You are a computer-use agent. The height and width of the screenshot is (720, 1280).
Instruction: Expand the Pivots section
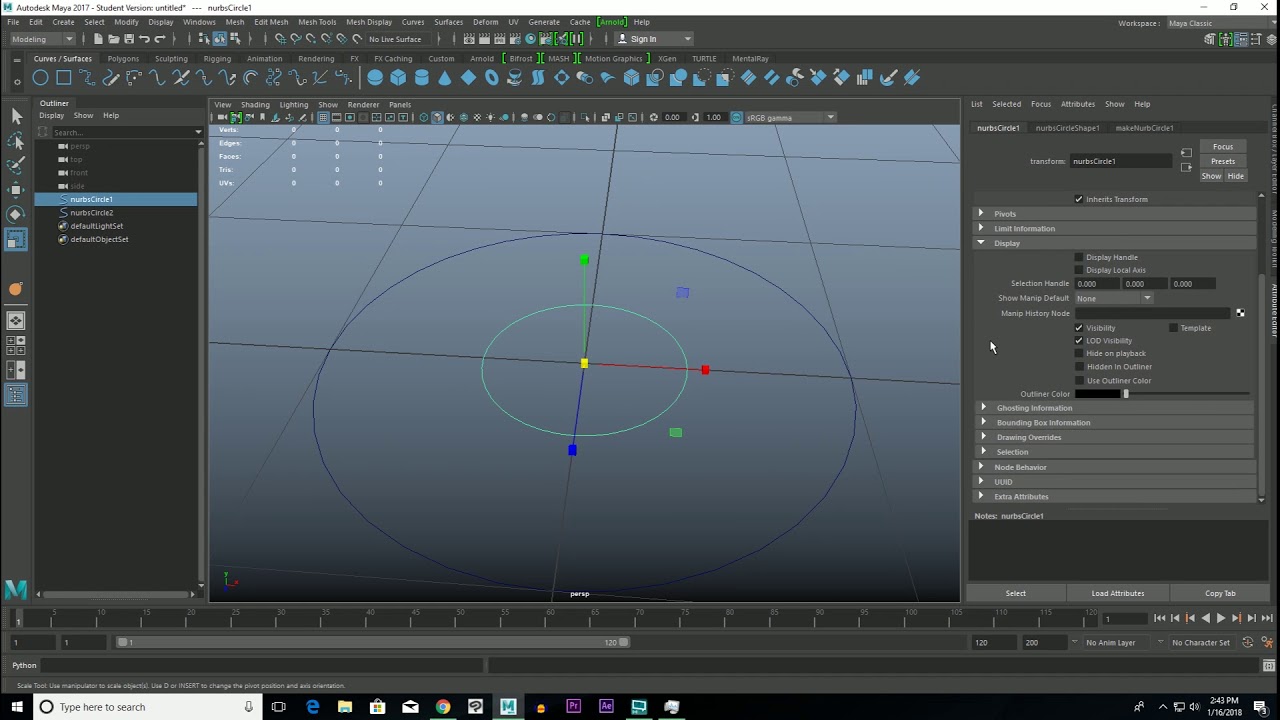pos(1114,214)
